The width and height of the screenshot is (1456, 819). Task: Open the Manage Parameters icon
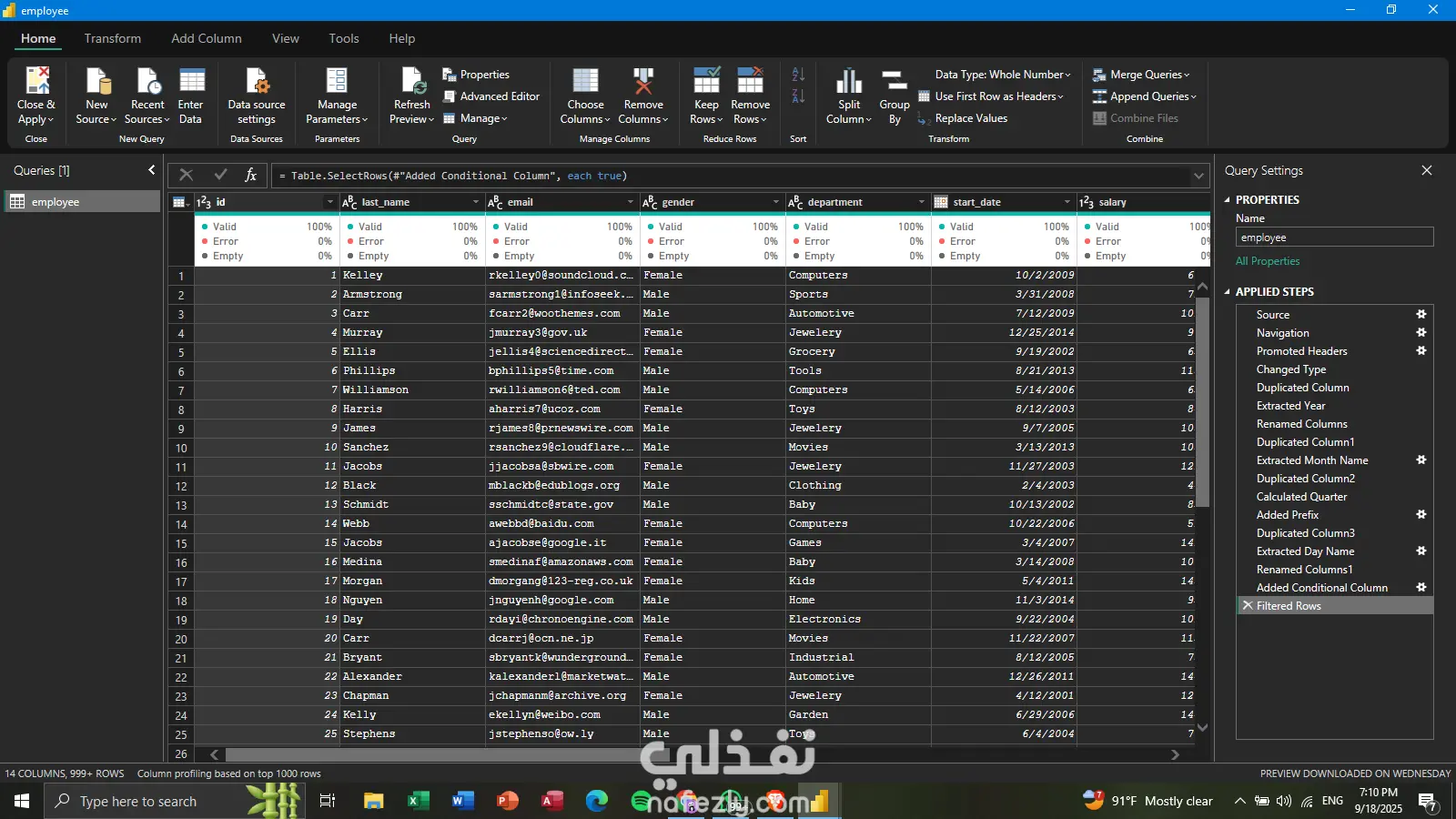[x=337, y=81]
